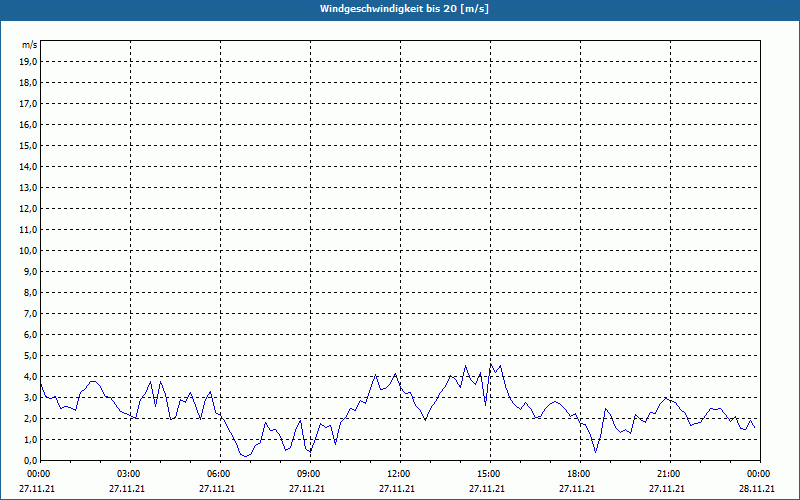Select the '9,0' y-axis label
This screenshot has width=800, height=500.
tap(30, 271)
